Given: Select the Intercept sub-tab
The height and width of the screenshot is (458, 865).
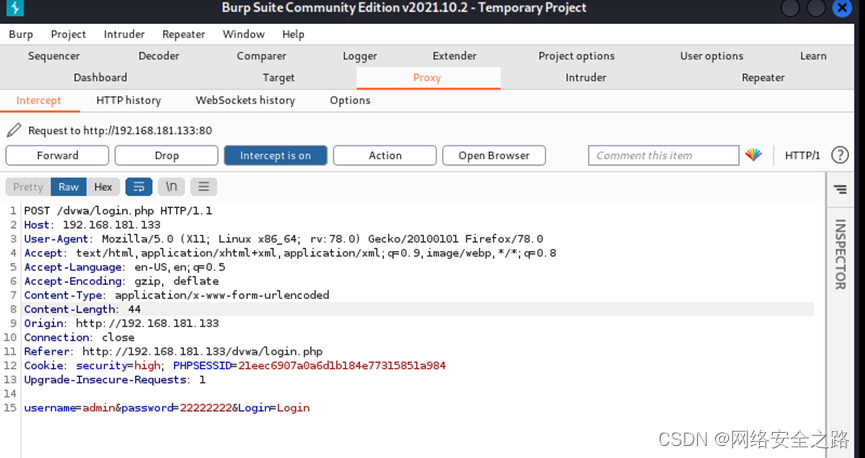Looking at the screenshot, I should pyautogui.click(x=39, y=100).
